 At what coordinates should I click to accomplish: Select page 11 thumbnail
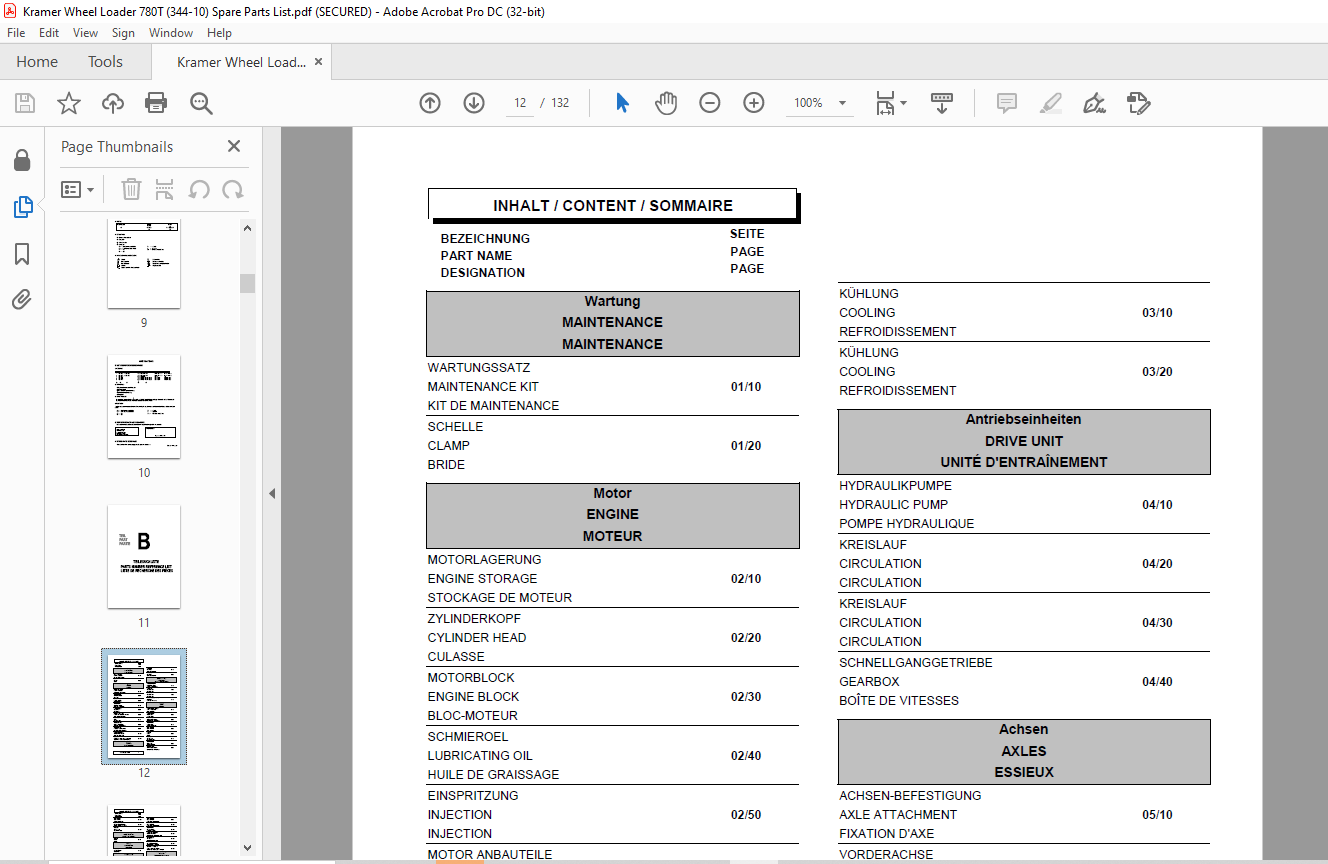[x=144, y=556]
